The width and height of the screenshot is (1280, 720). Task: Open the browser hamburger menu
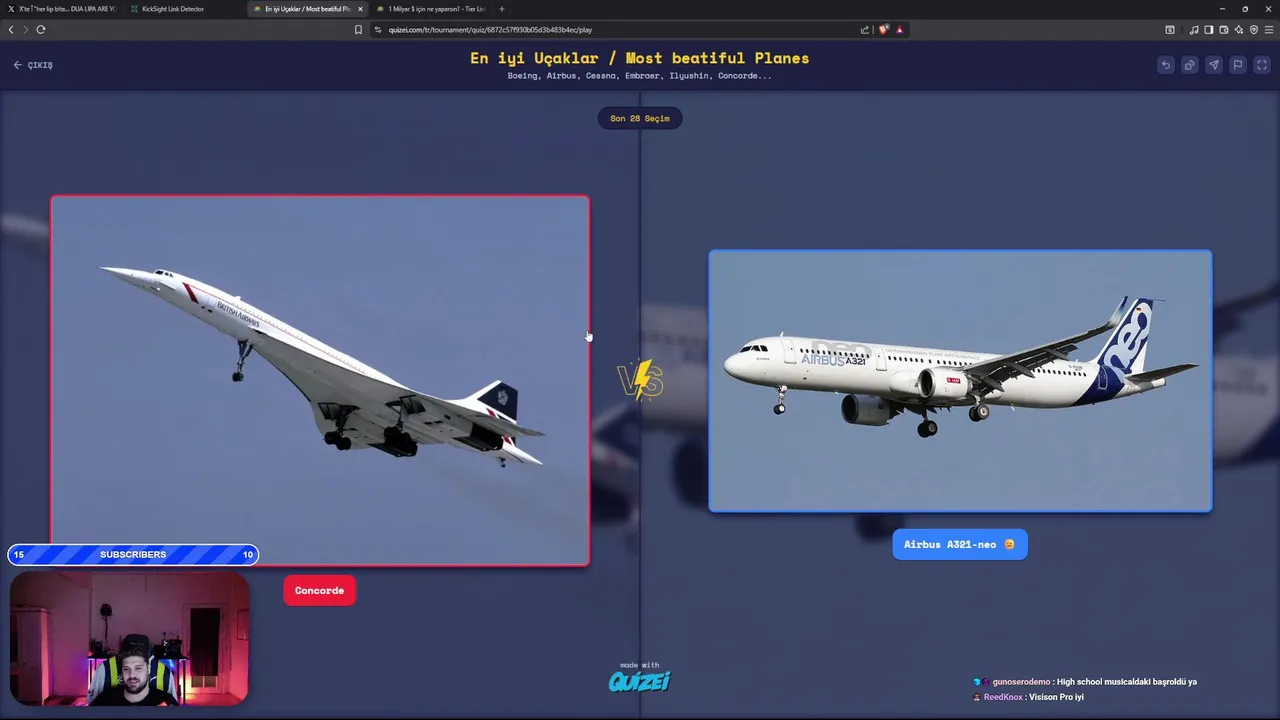click(1269, 30)
